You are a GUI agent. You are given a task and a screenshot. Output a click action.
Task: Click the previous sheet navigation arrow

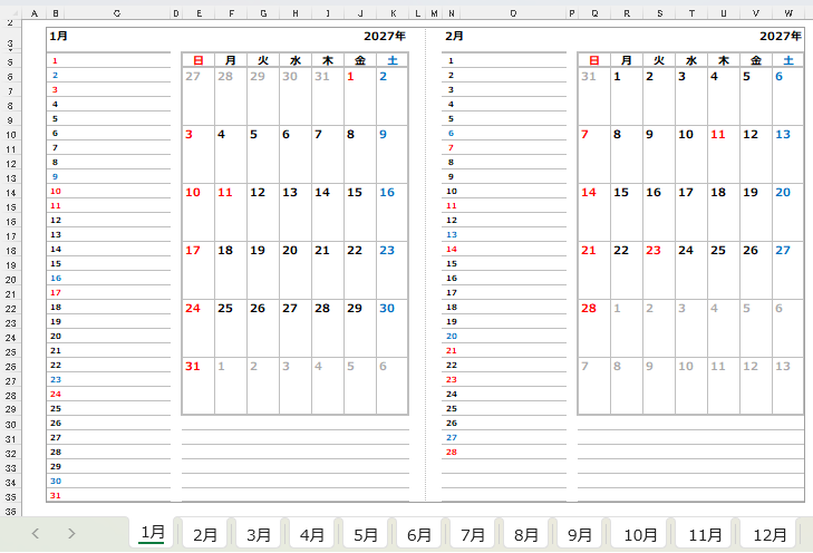(35, 533)
